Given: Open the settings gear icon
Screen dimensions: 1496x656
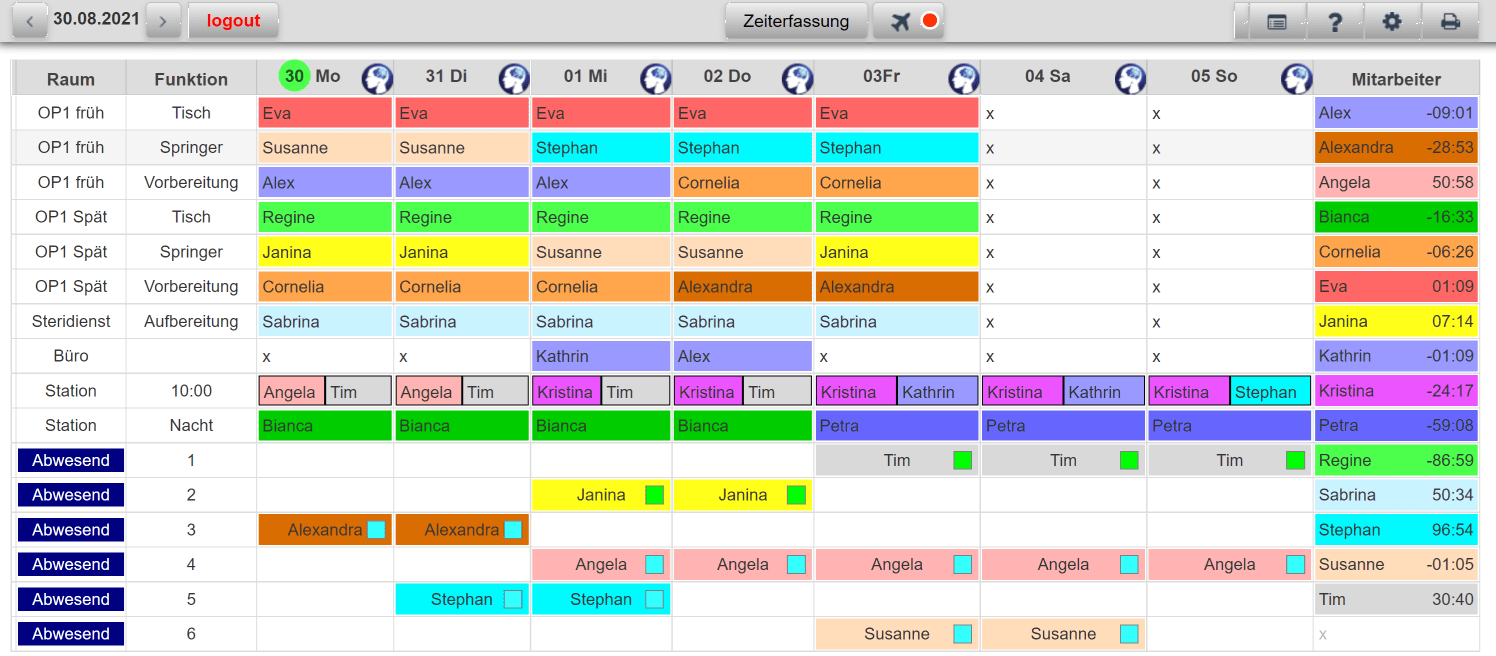Looking at the screenshot, I should pyautogui.click(x=1392, y=20).
